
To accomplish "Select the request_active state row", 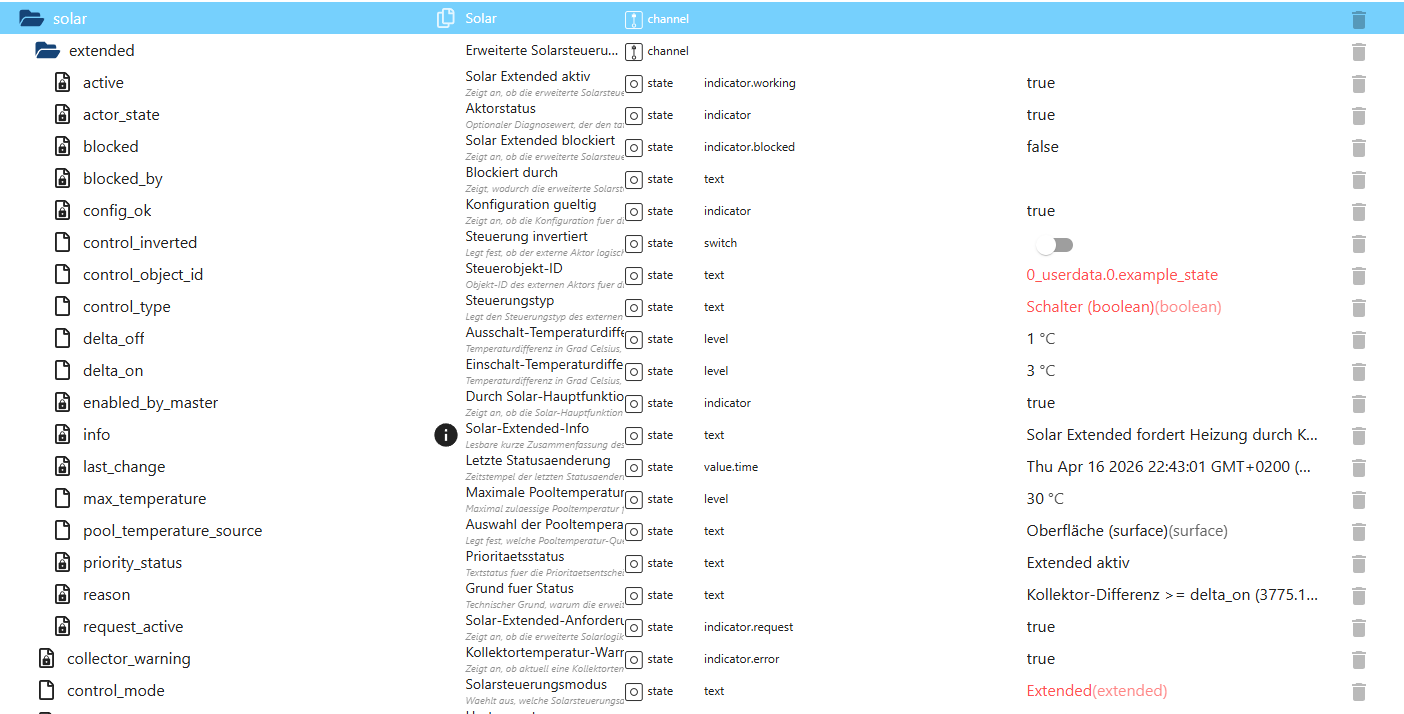I will click(x=133, y=627).
